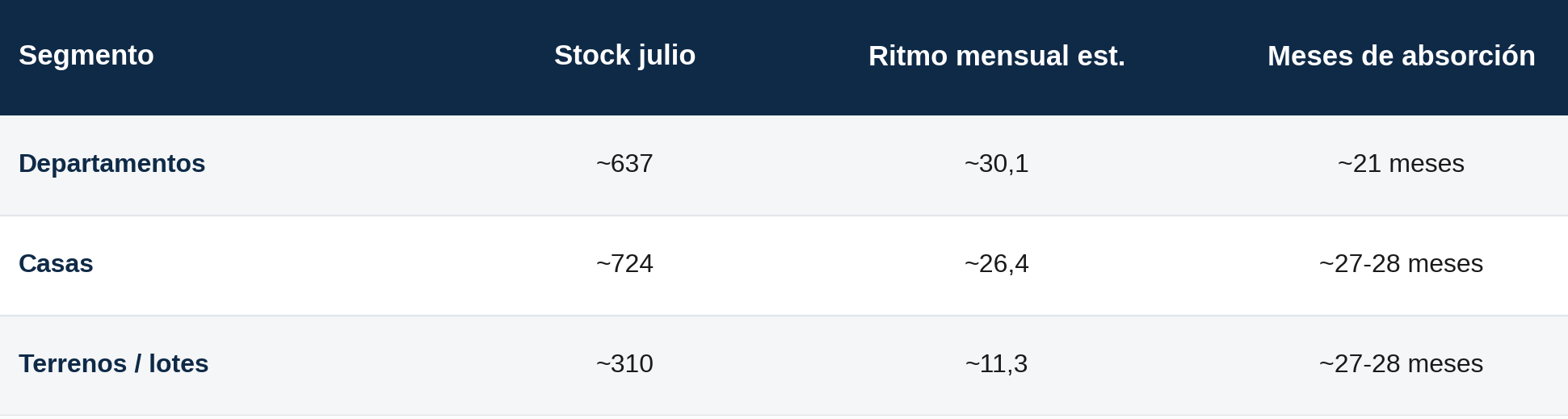Click the Departamentos row label
The height and width of the screenshot is (419, 1568).
(x=112, y=163)
